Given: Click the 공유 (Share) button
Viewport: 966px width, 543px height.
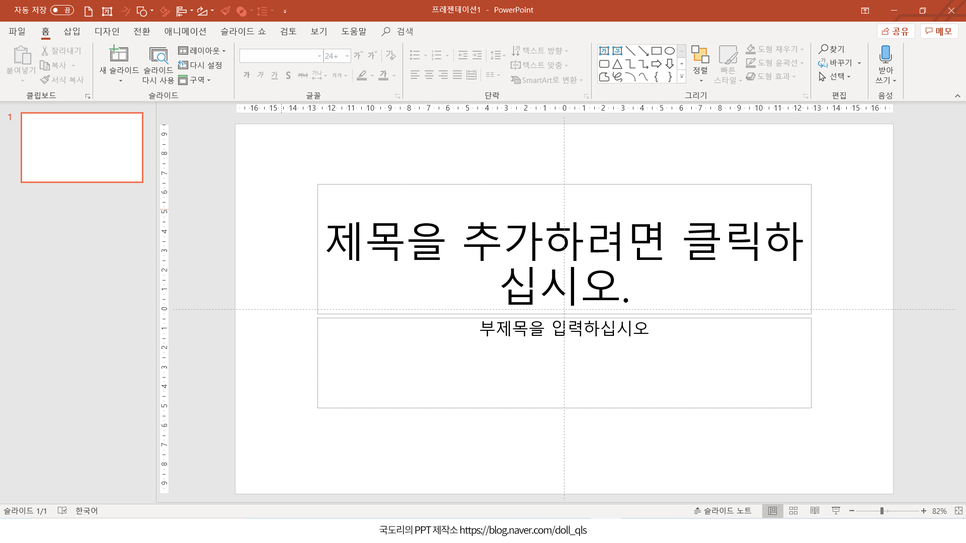Looking at the screenshot, I should [x=895, y=31].
